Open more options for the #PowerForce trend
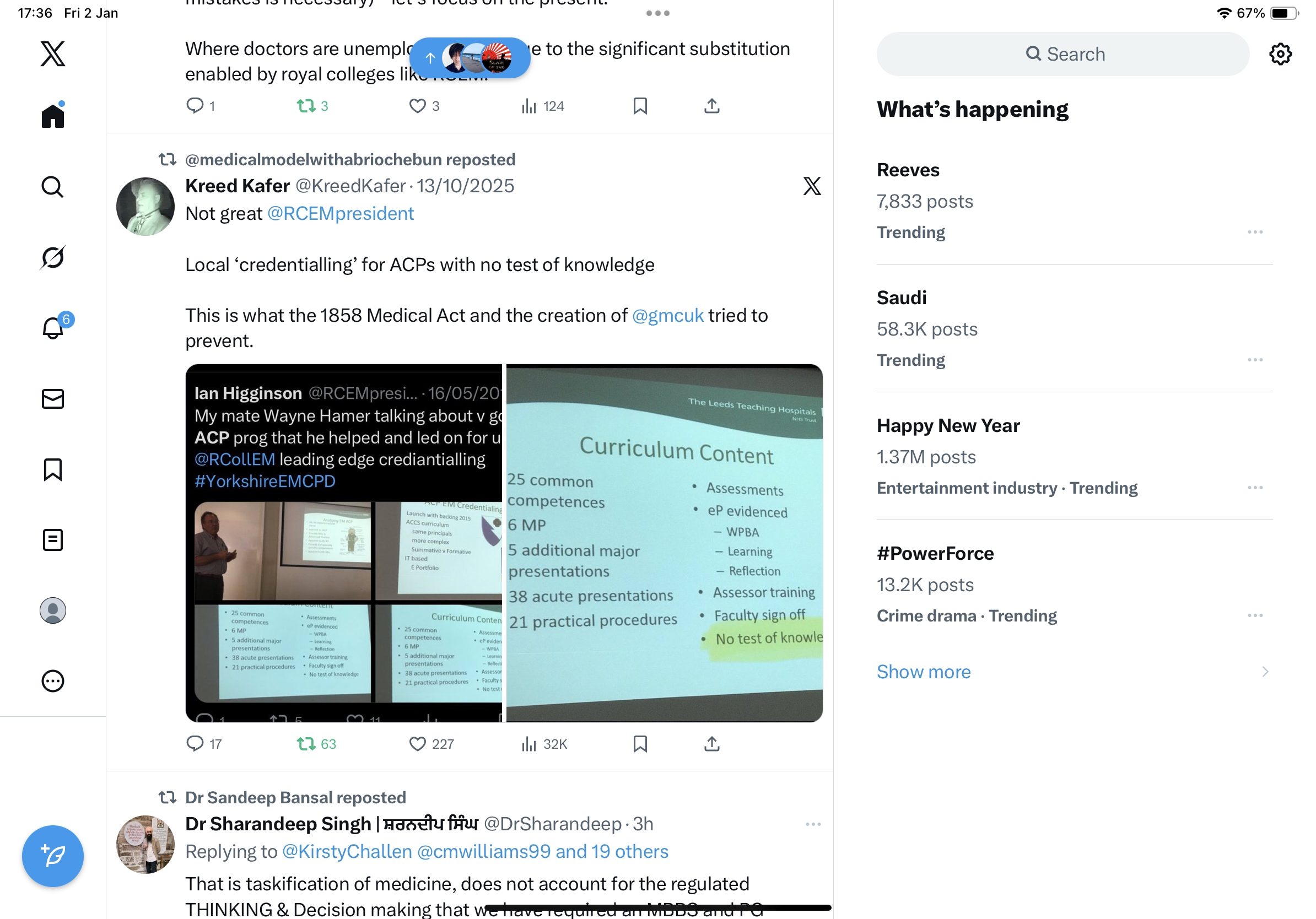The height and width of the screenshot is (919, 1316). pos(1255,615)
